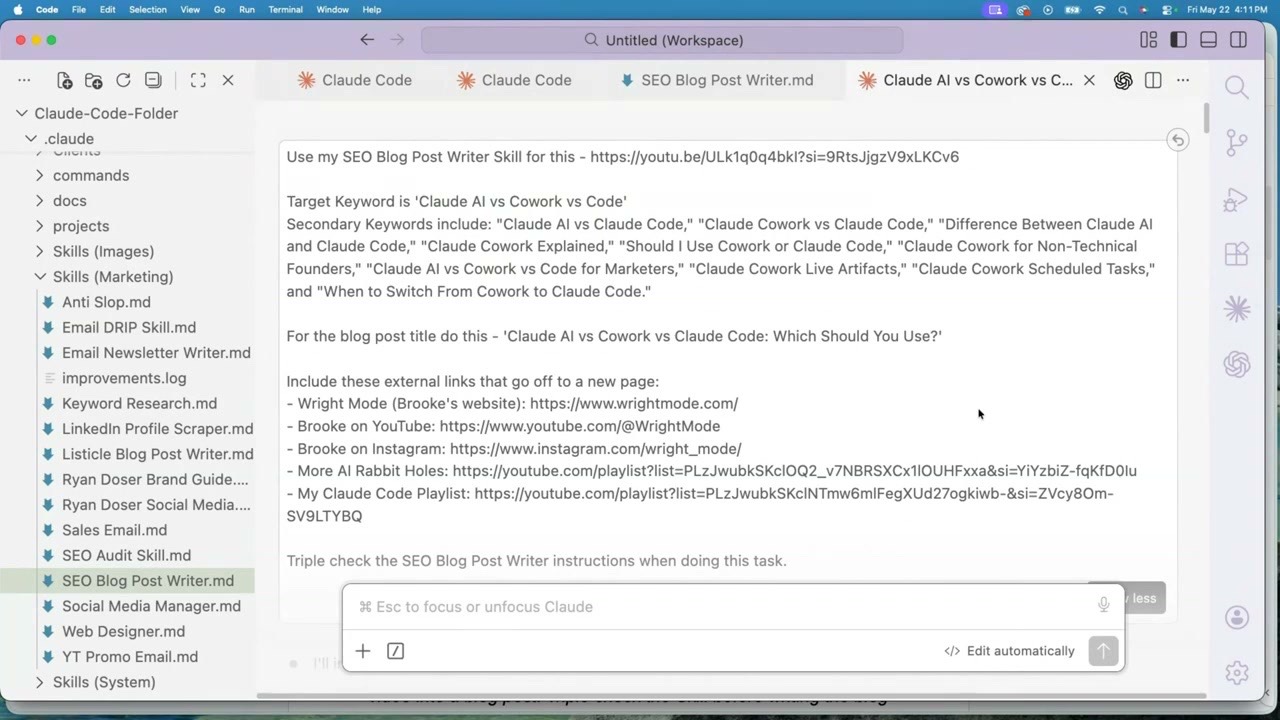Open the second Claude Code tab
Viewport: 1280px width, 720px height.
515,80
